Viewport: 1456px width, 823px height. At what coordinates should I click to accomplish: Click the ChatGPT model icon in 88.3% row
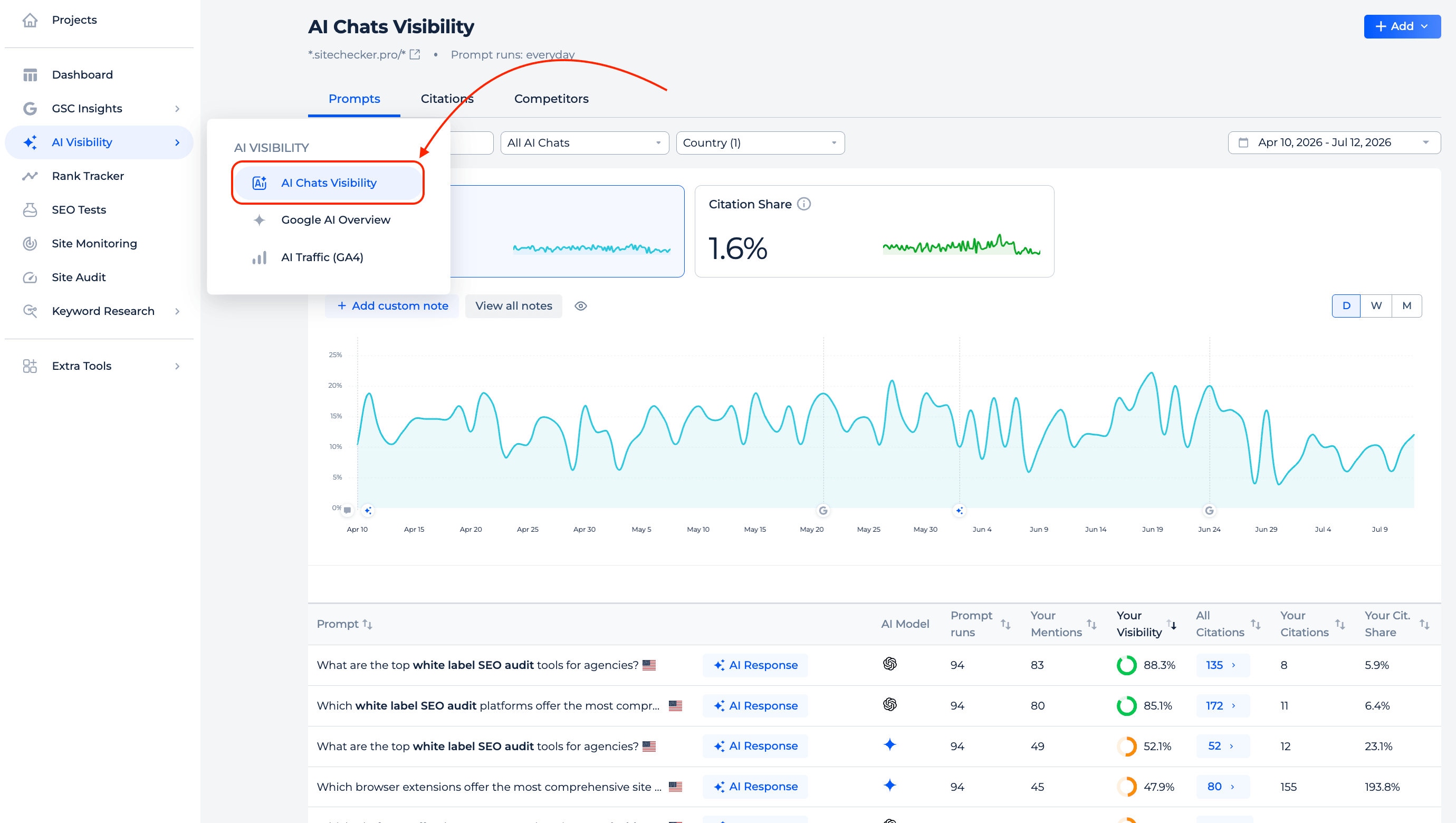(x=889, y=664)
